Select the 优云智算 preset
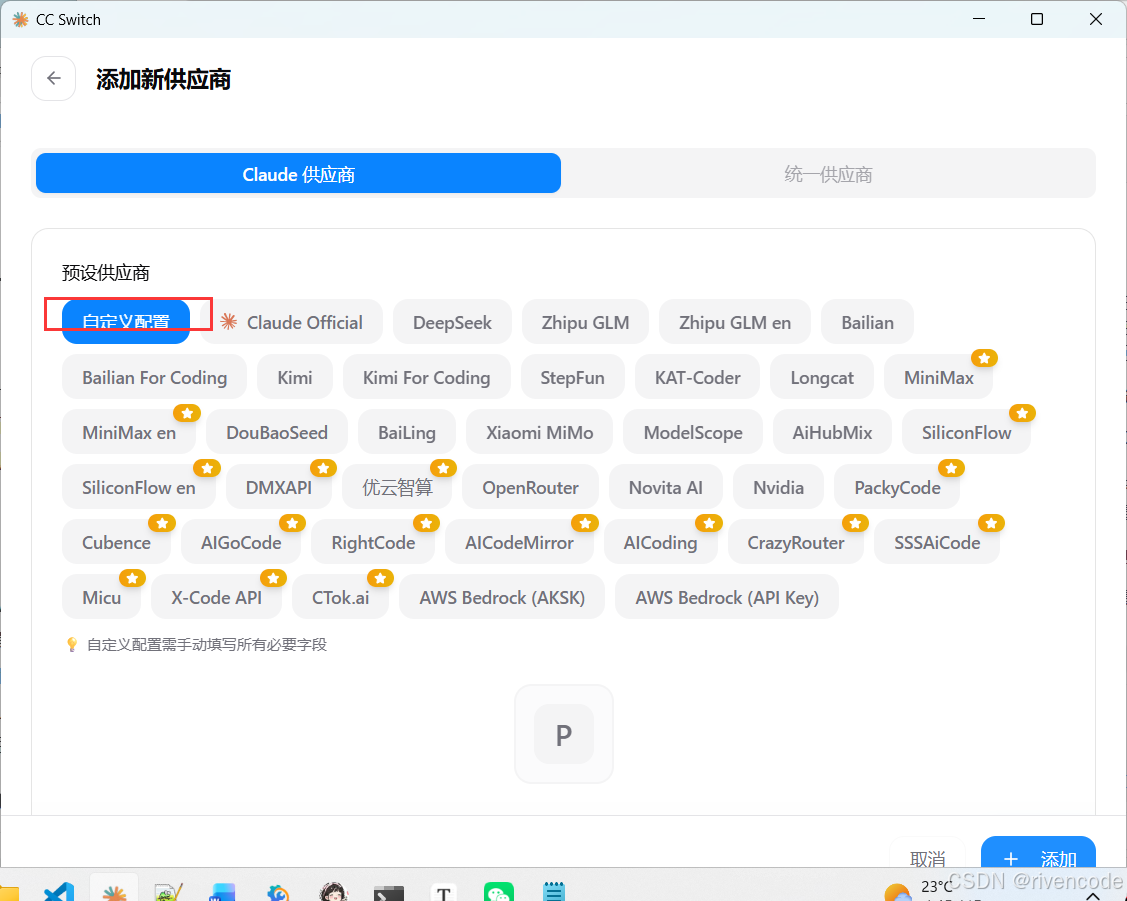This screenshot has height=901, width=1127. [x=397, y=487]
